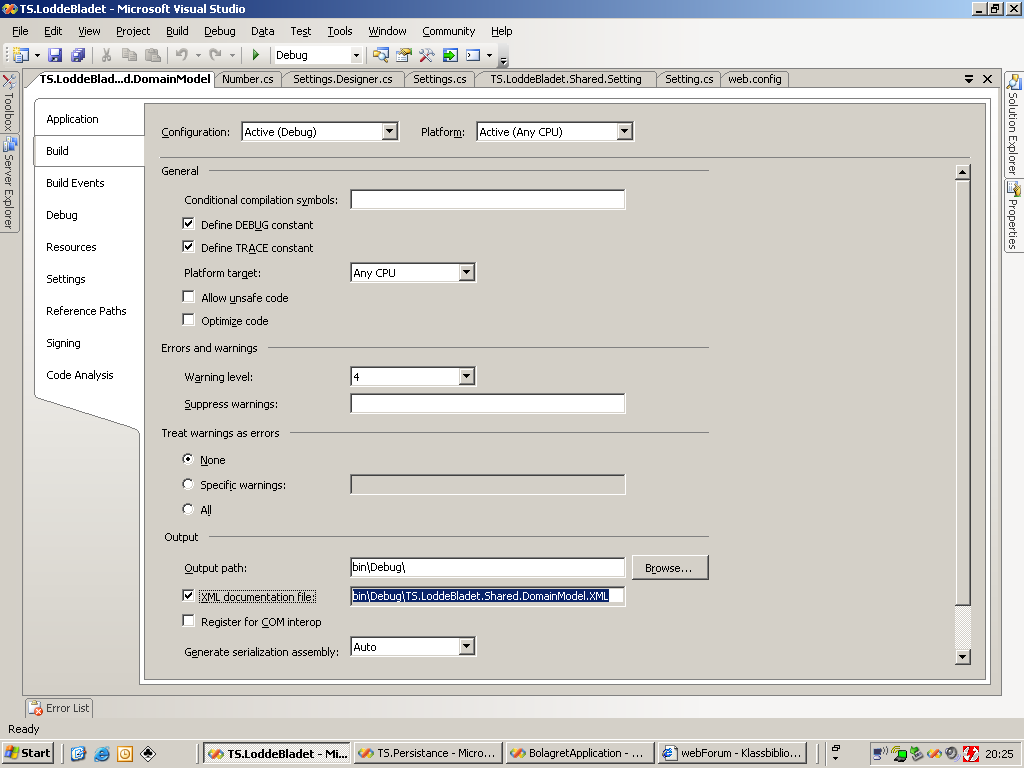Click the New Project toolbar icon
This screenshot has height=768, width=1024.
pyautogui.click(x=21, y=55)
